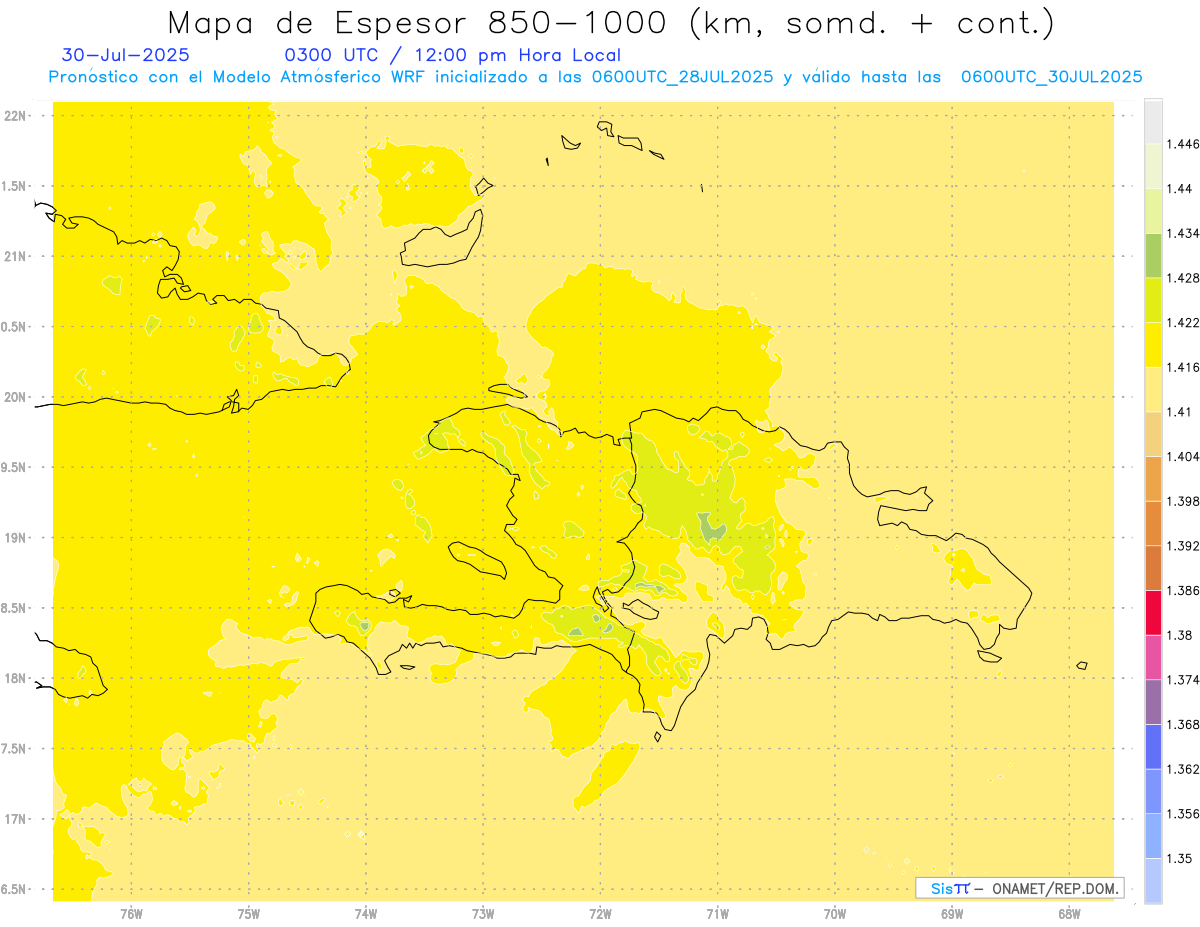The image size is (1200, 927).
Task: Click the '70W' longitude axis label
Action: [x=835, y=913]
